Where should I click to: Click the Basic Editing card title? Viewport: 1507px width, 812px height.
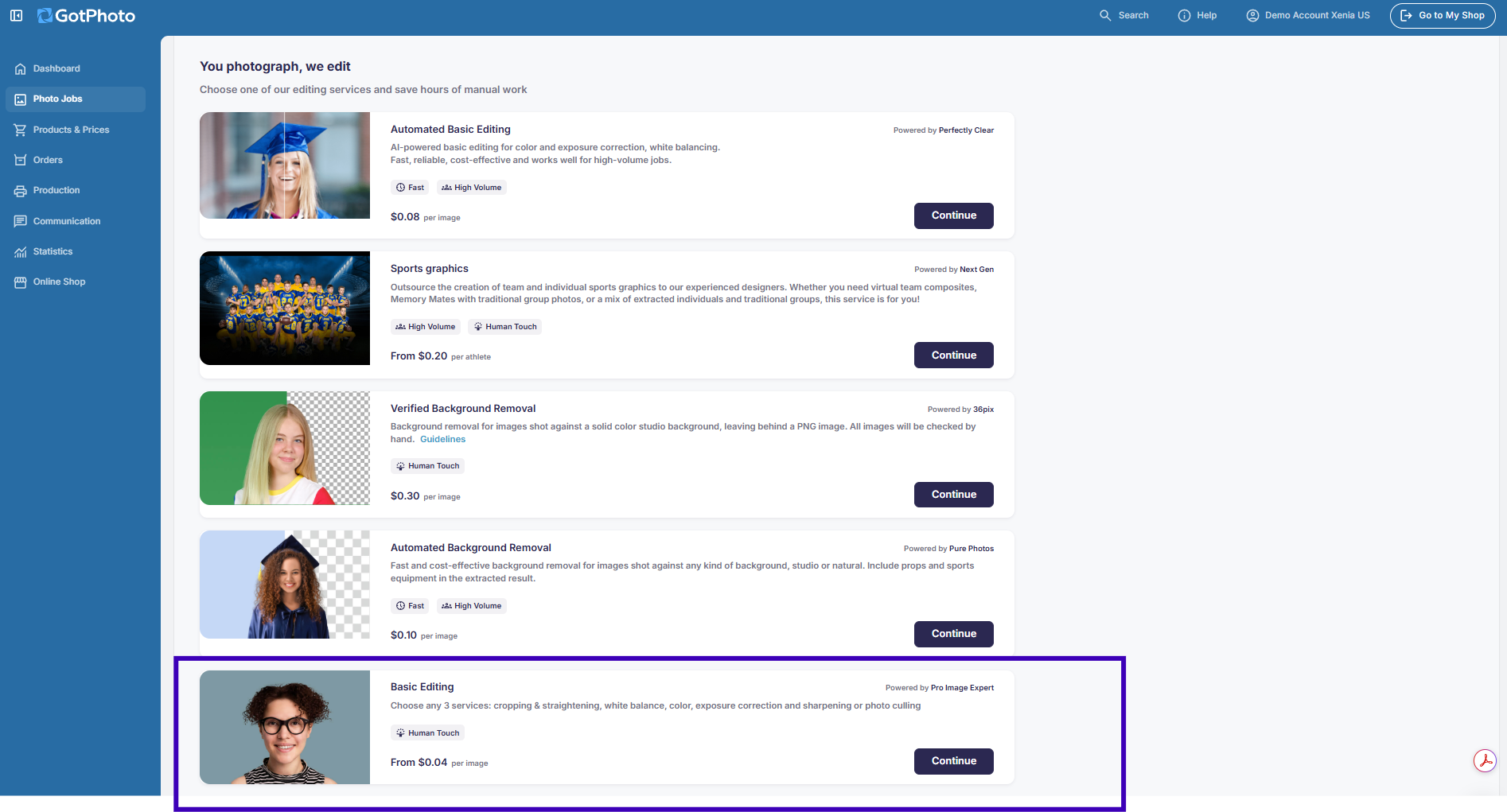(x=423, y=687)
